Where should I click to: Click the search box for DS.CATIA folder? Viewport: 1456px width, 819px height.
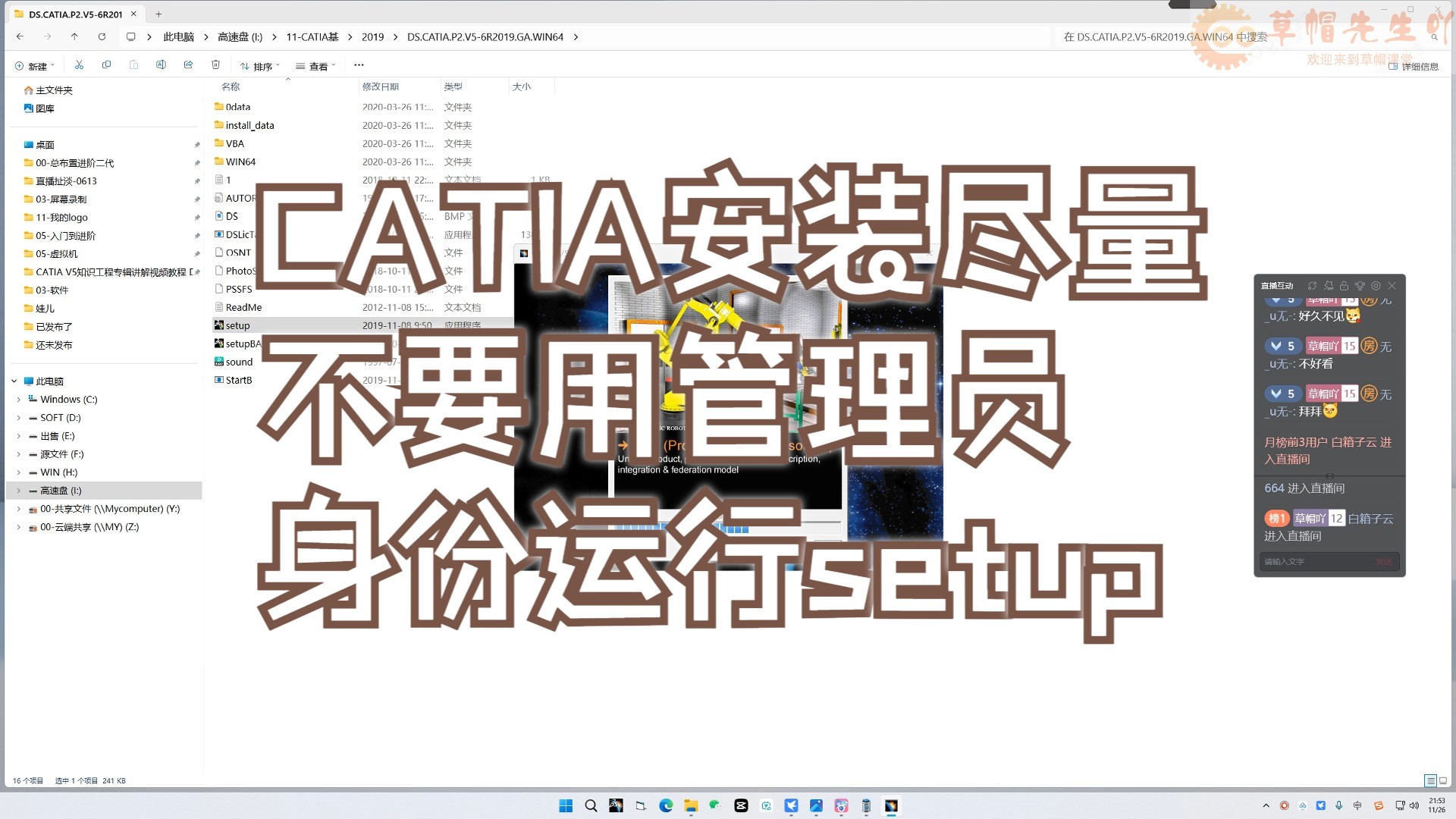pyautogui.click(x=1247, y=36)
